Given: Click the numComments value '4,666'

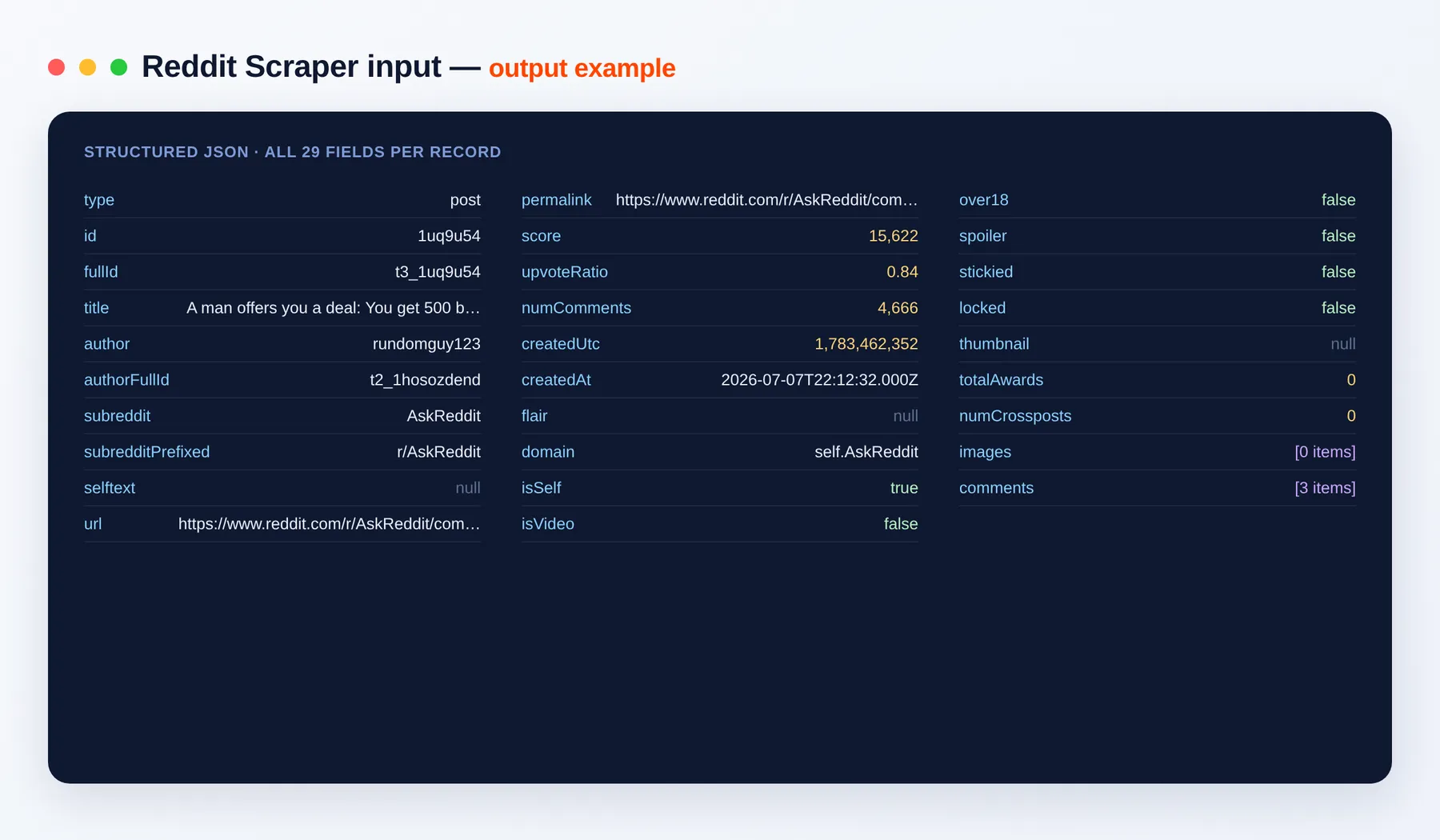Looking at the screenshot, I should [898, 308].
